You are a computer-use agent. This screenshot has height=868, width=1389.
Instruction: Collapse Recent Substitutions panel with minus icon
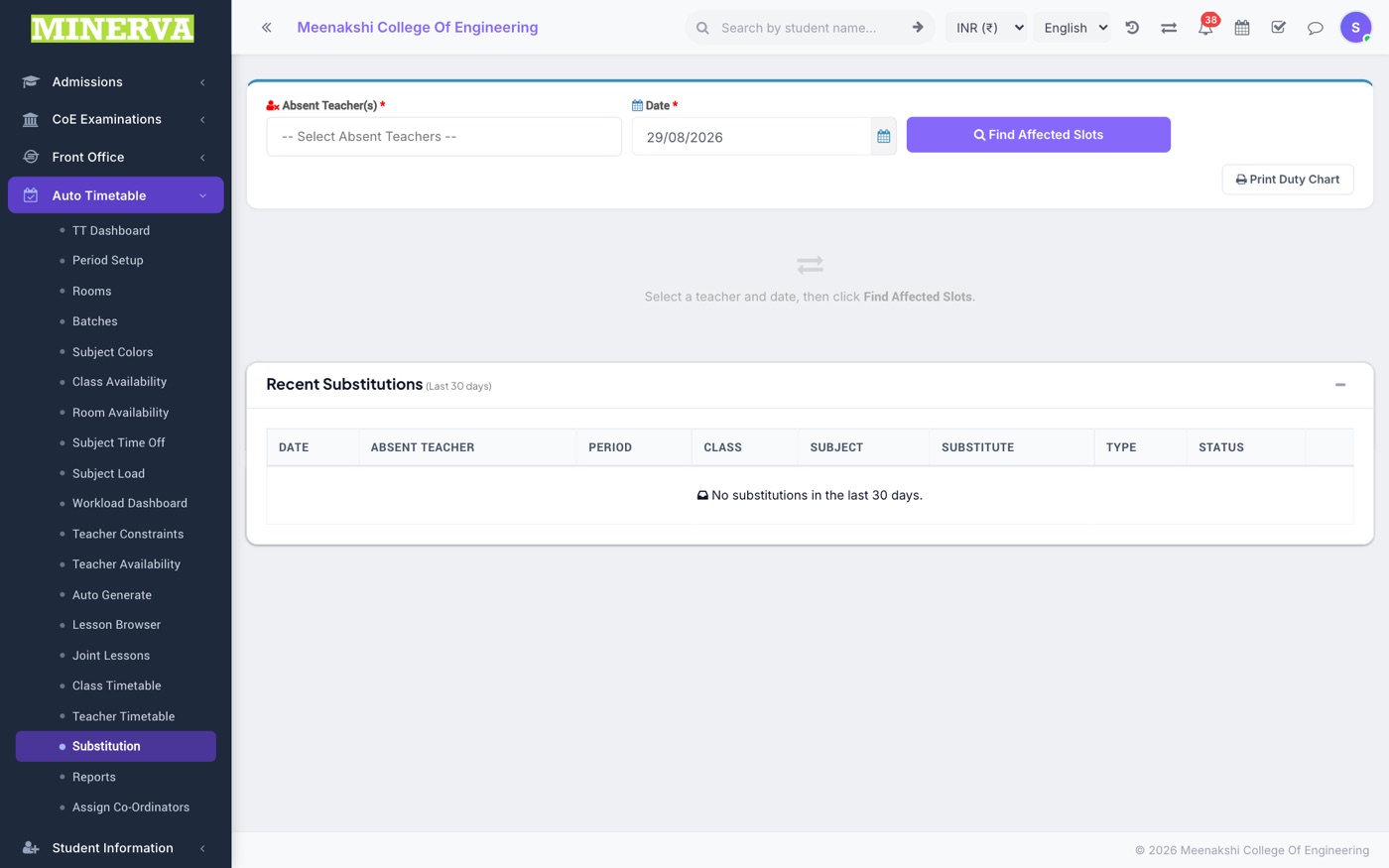click(x=1340, y=385)
